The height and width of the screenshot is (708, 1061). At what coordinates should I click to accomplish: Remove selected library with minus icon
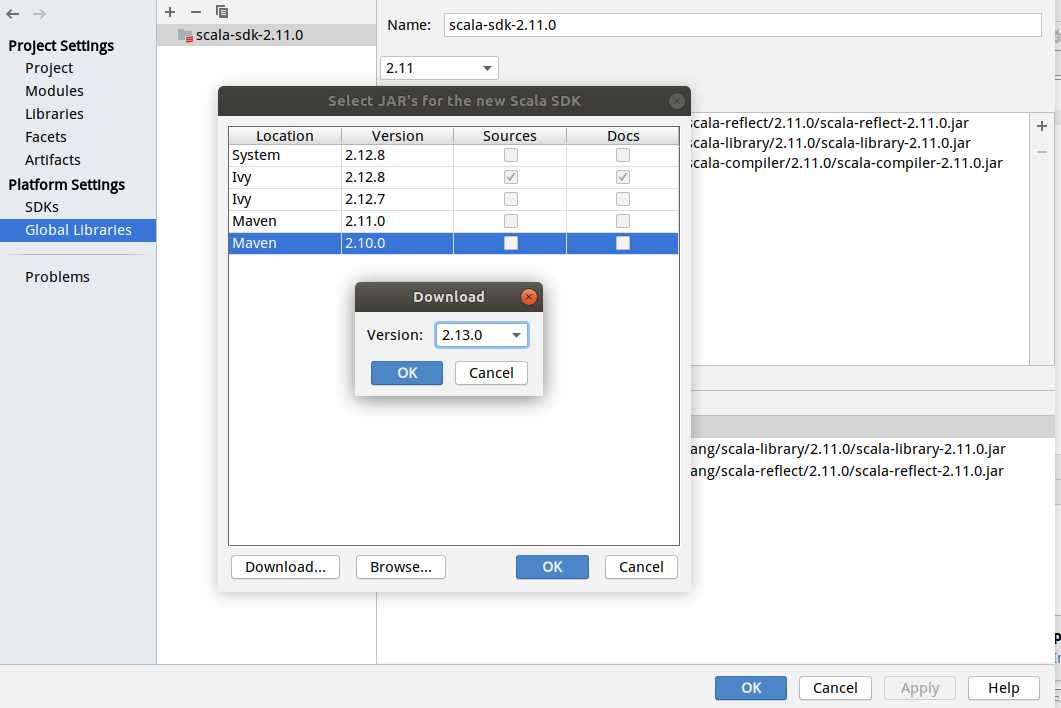coord(196,12)
